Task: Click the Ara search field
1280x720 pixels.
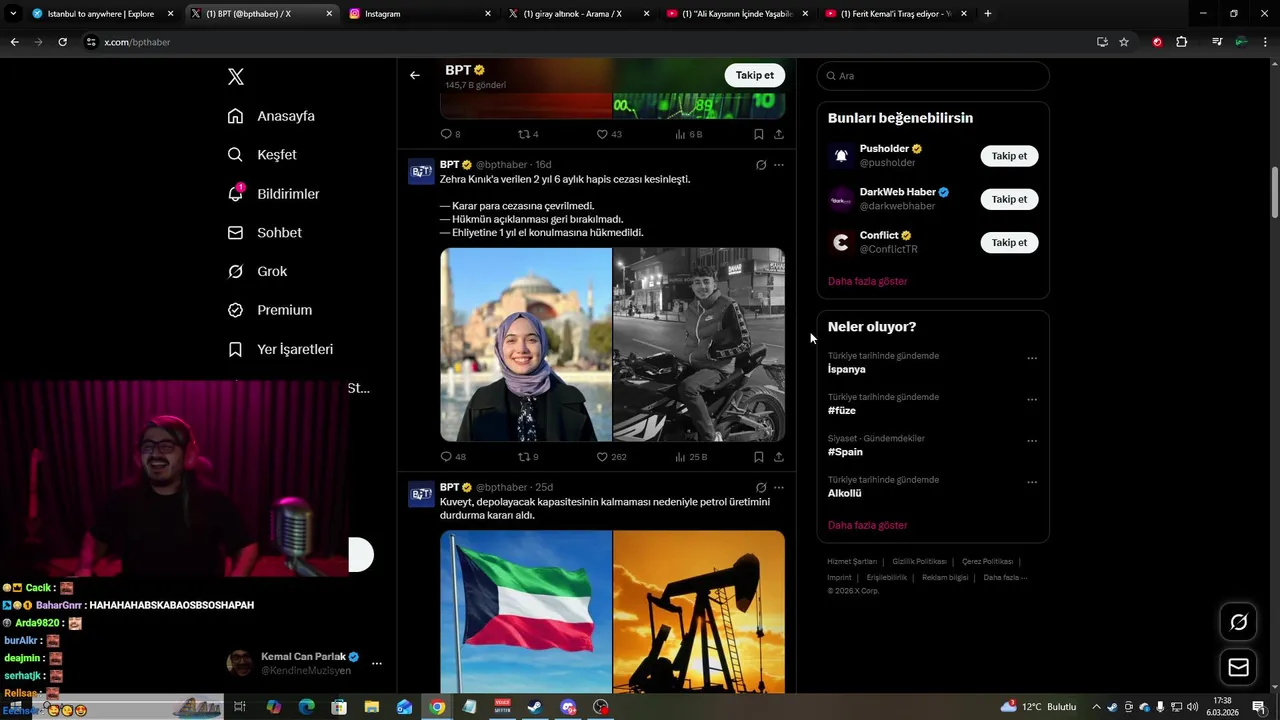Action: click(933, 76)
